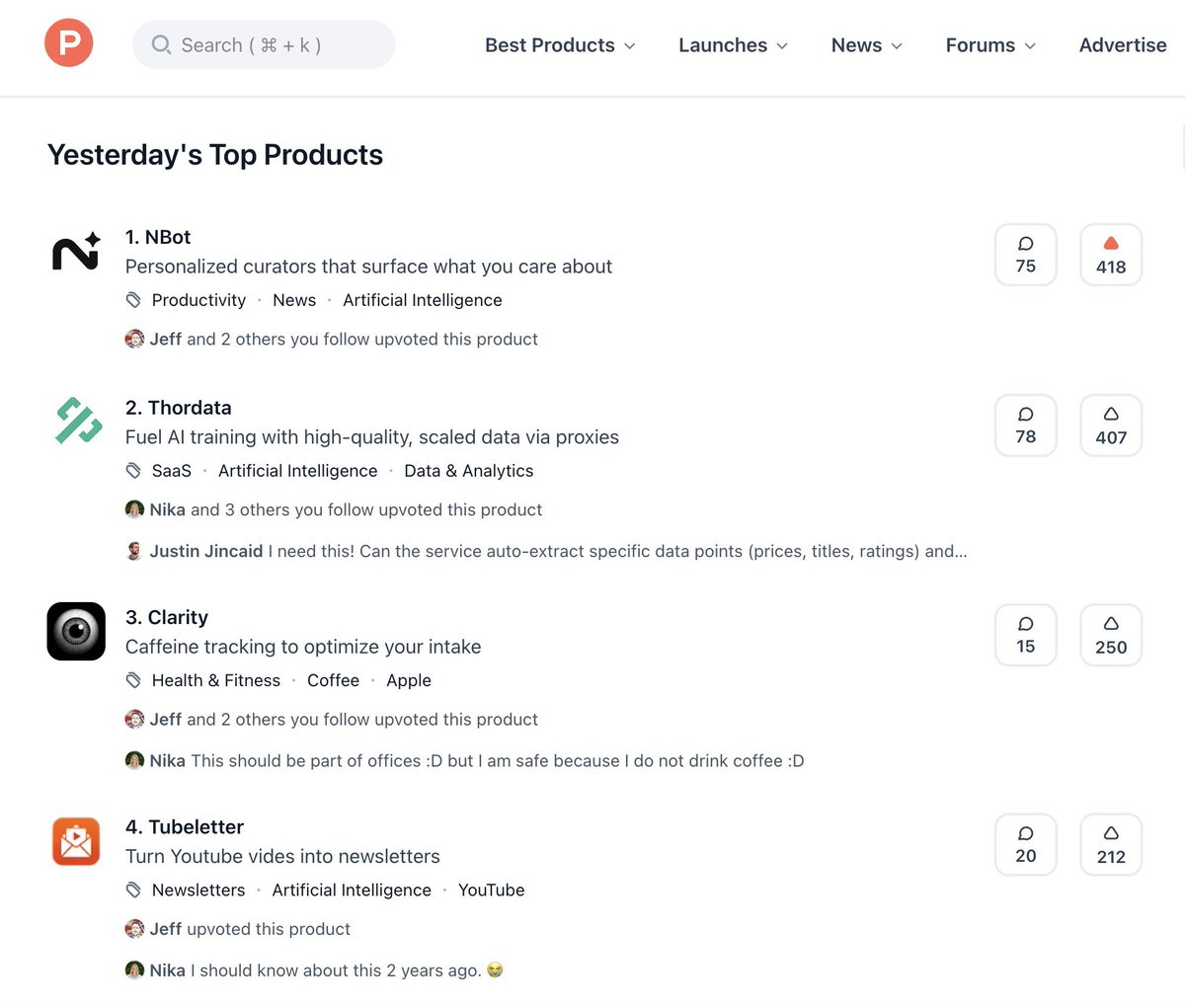Open the Product Hunt home logo

(69, 43)
